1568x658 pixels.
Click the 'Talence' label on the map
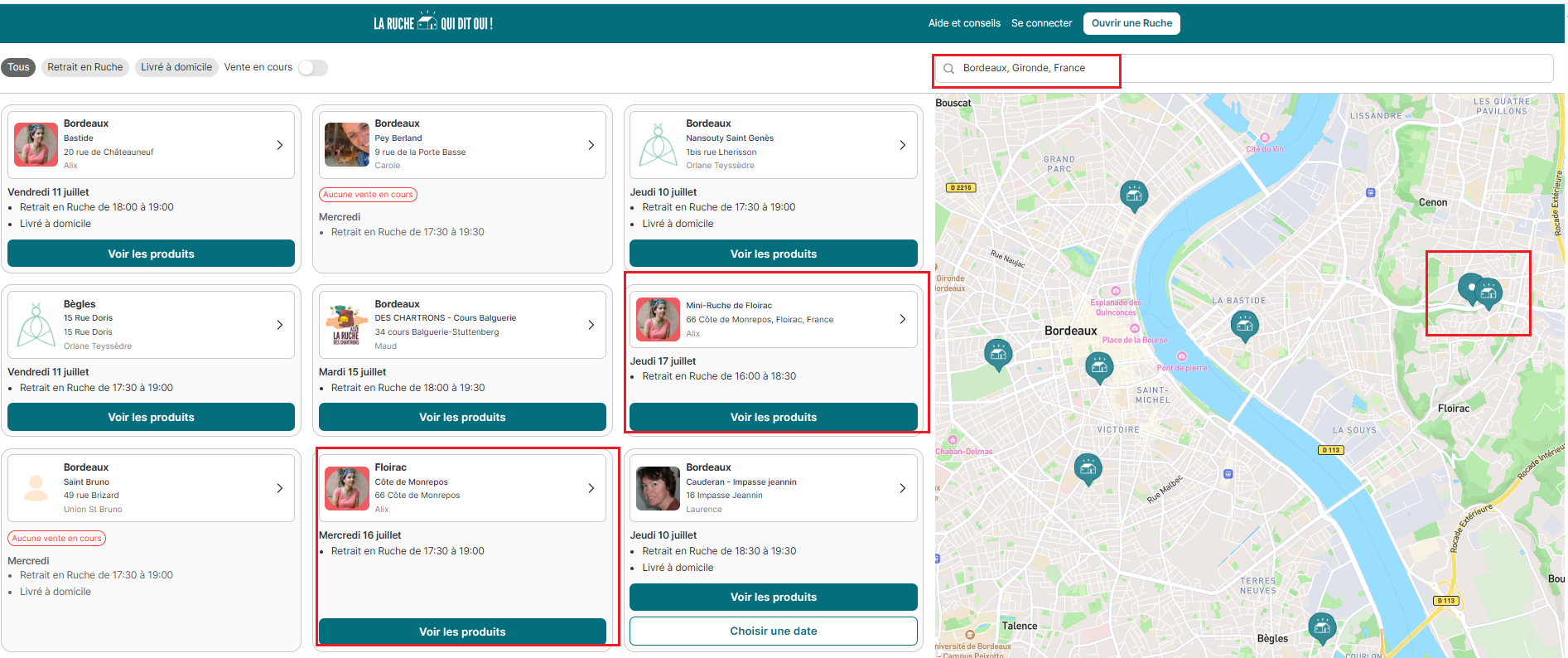click(x=1020, y=627)
